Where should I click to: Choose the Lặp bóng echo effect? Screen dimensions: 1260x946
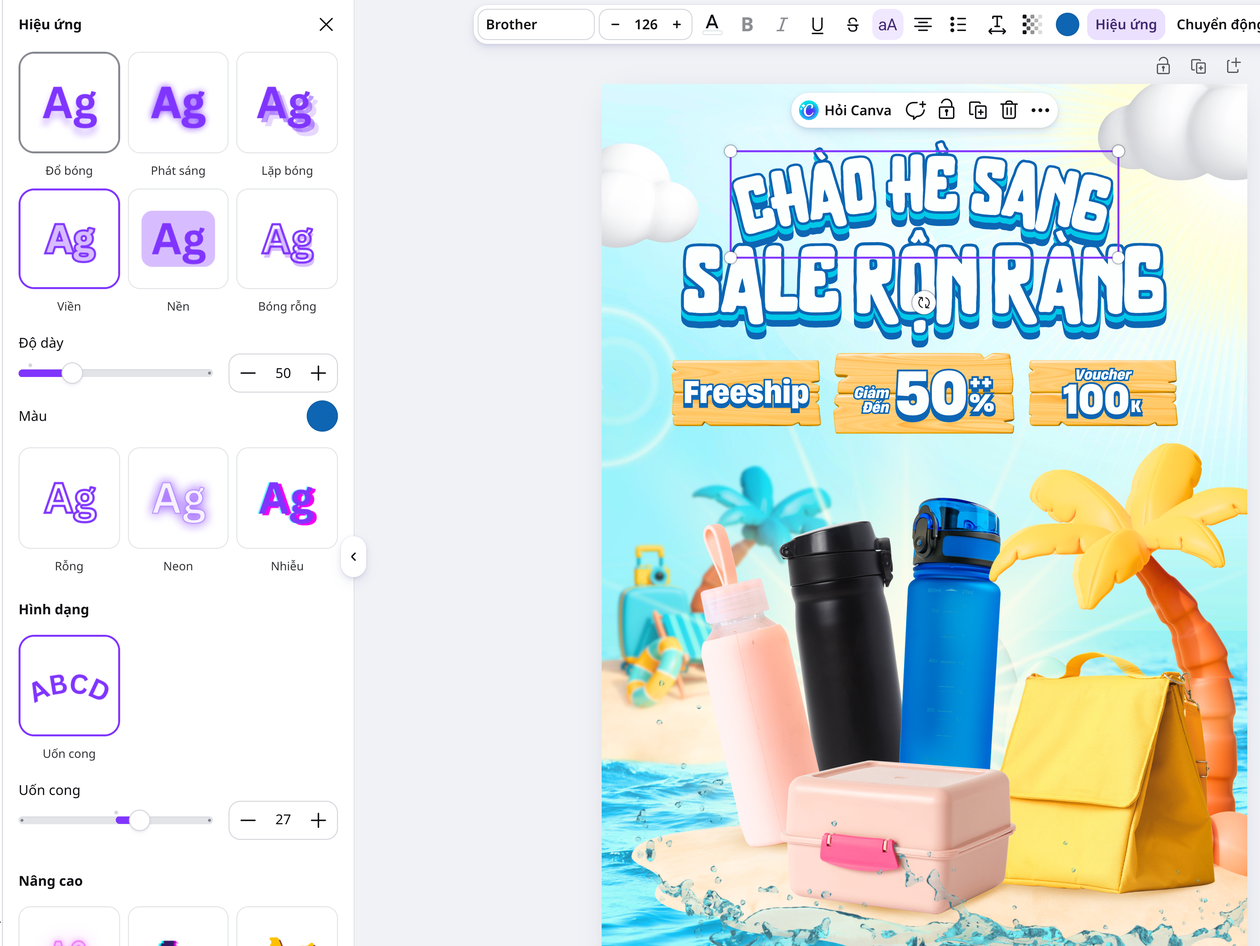[287, 102]
